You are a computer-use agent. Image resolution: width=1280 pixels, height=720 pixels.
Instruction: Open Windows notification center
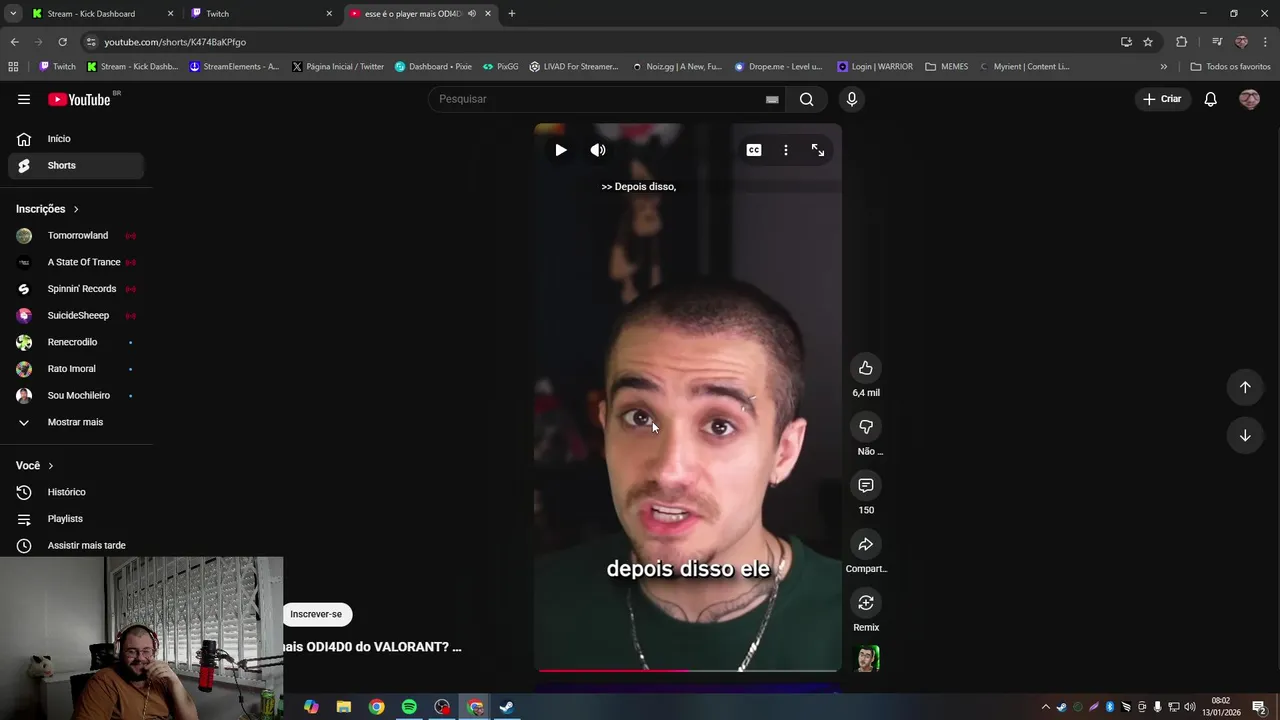pyautogui.click(x=1259, y=707)
